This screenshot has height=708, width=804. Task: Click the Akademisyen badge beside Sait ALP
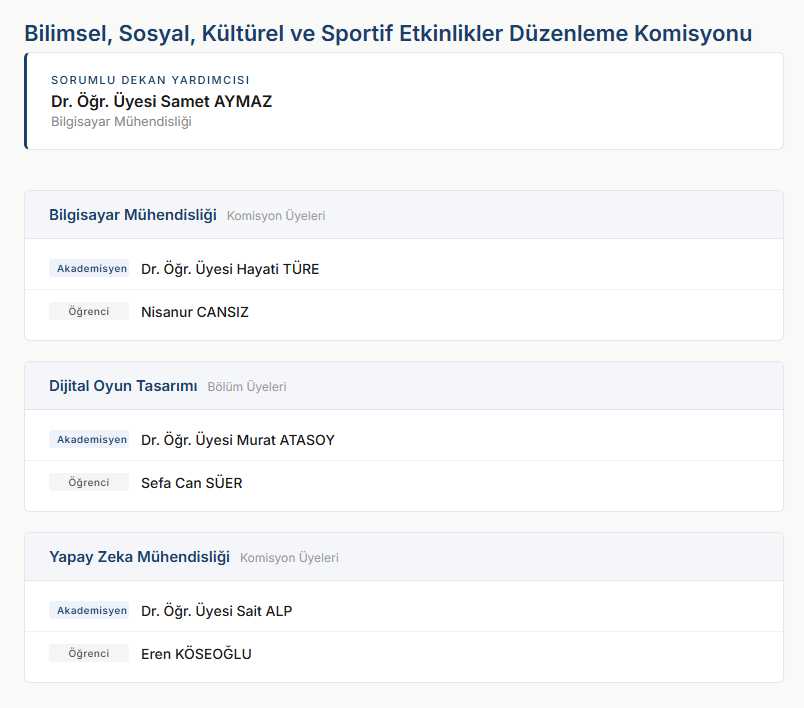tap(91, 611)
